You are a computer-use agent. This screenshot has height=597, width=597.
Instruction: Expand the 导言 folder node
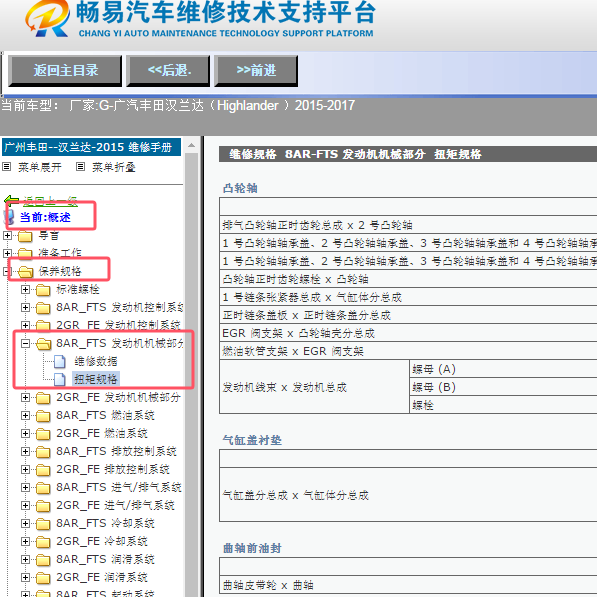tap(7, 236)
